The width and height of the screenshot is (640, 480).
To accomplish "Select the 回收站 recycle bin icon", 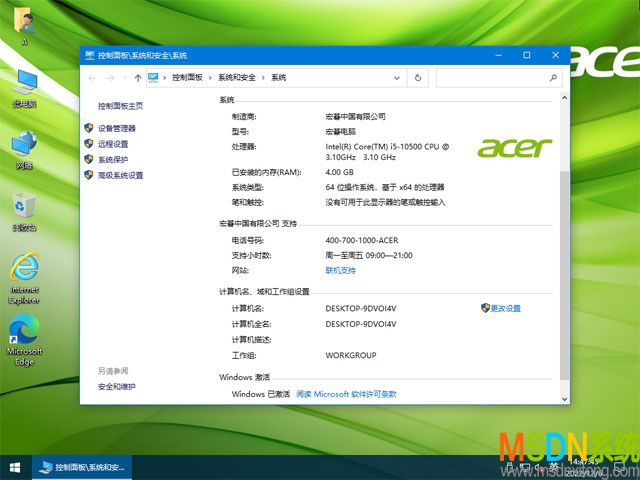I will [24, 211].
